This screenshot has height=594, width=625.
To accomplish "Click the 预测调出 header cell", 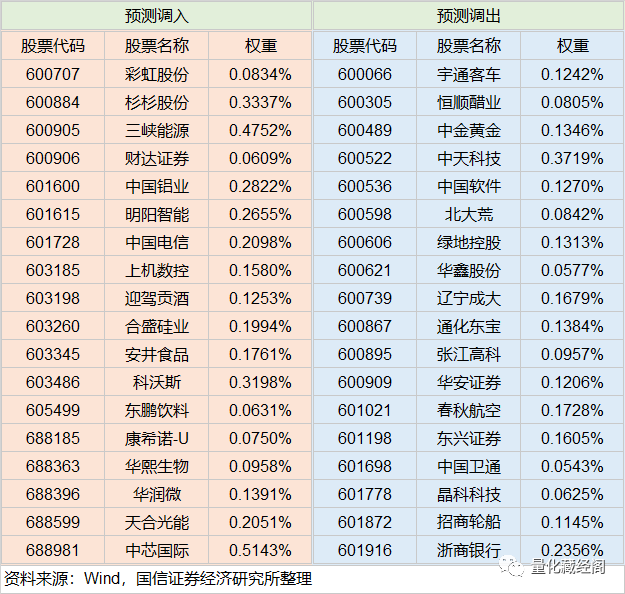I will click(x=468, y=16).
